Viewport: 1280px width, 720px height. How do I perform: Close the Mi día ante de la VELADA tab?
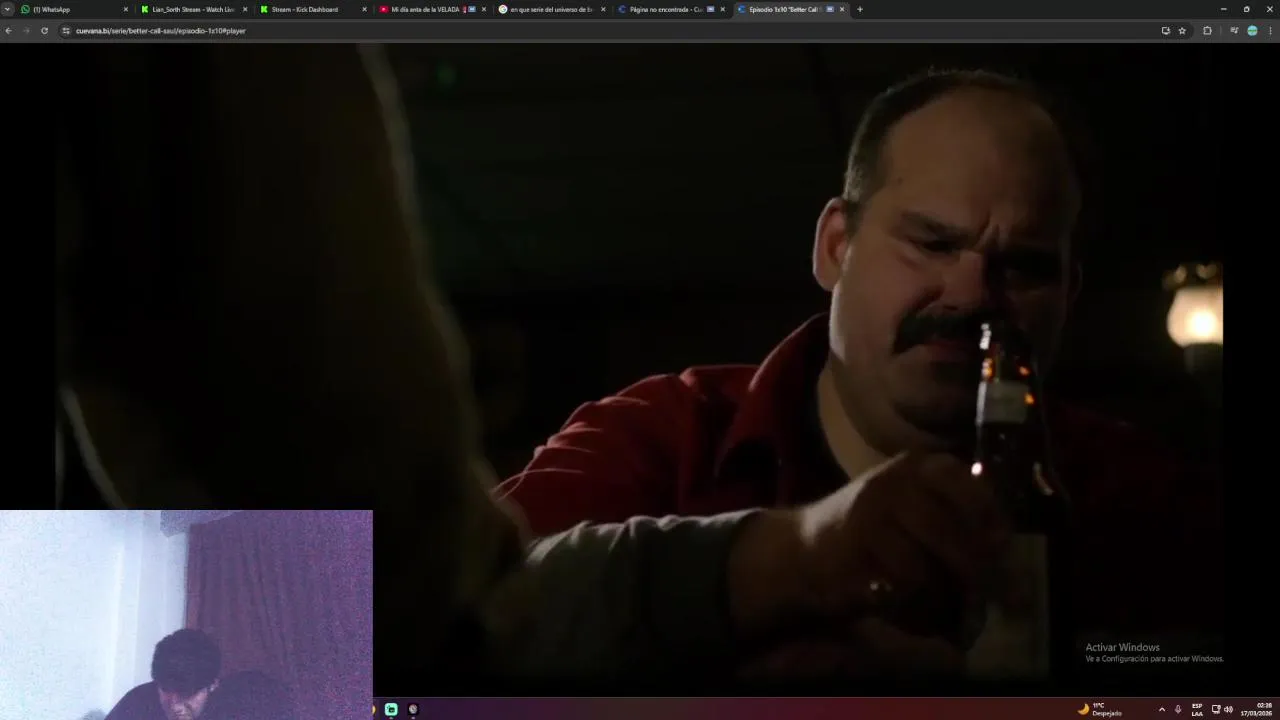pos(484,9)
